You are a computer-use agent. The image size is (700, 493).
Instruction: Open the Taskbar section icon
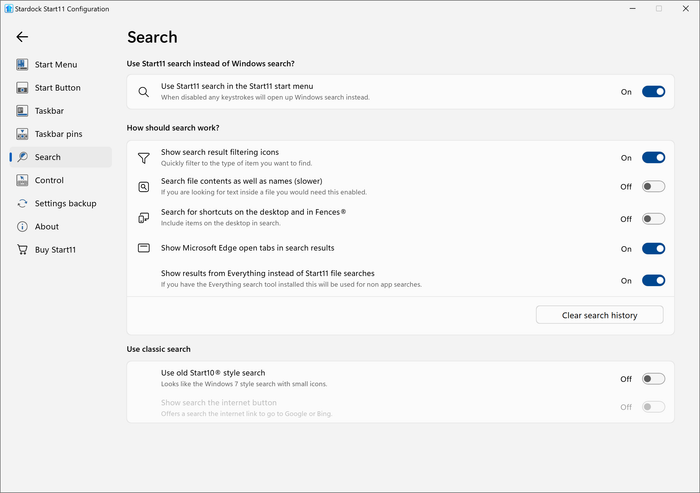pos(22,111)
